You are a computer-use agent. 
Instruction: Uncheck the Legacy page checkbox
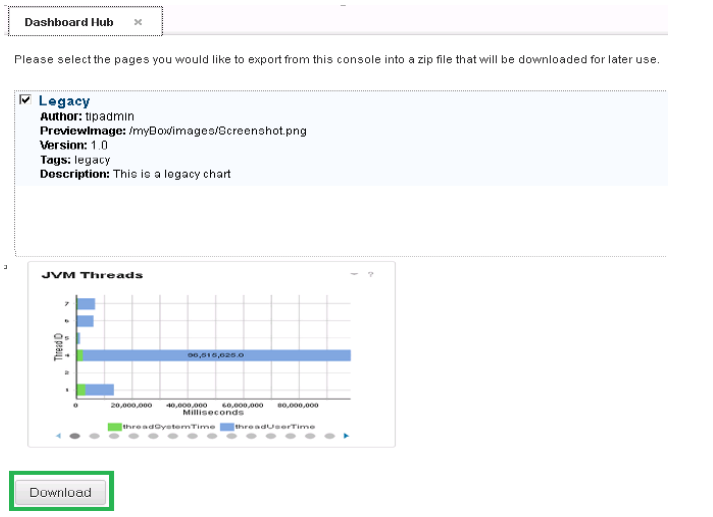pyautogui.click(x=25, y=99)
